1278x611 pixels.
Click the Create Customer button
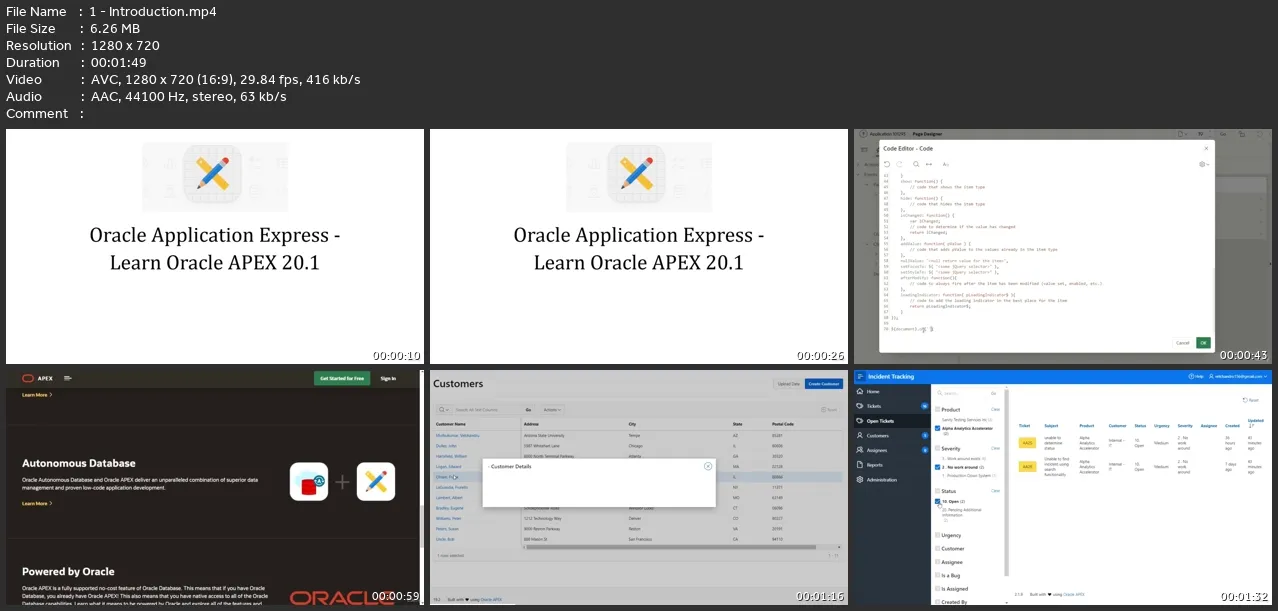(823, 384)
